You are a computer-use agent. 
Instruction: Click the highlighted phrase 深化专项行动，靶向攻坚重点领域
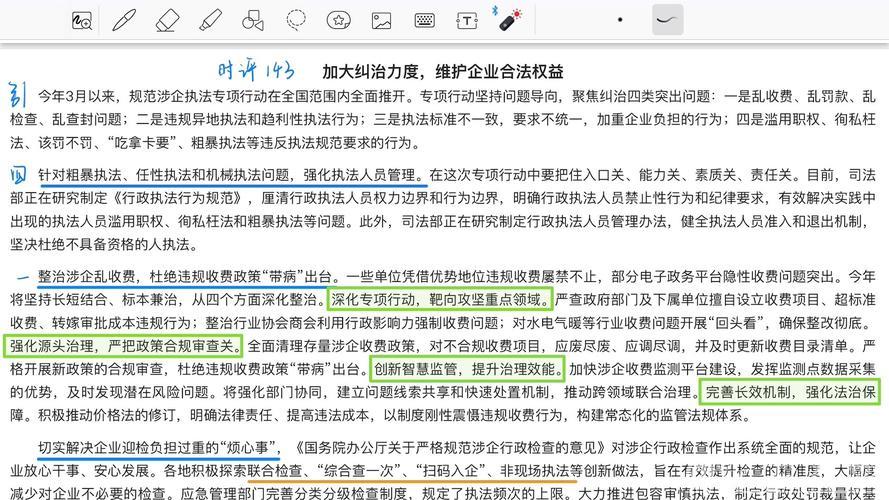[439, 299]
